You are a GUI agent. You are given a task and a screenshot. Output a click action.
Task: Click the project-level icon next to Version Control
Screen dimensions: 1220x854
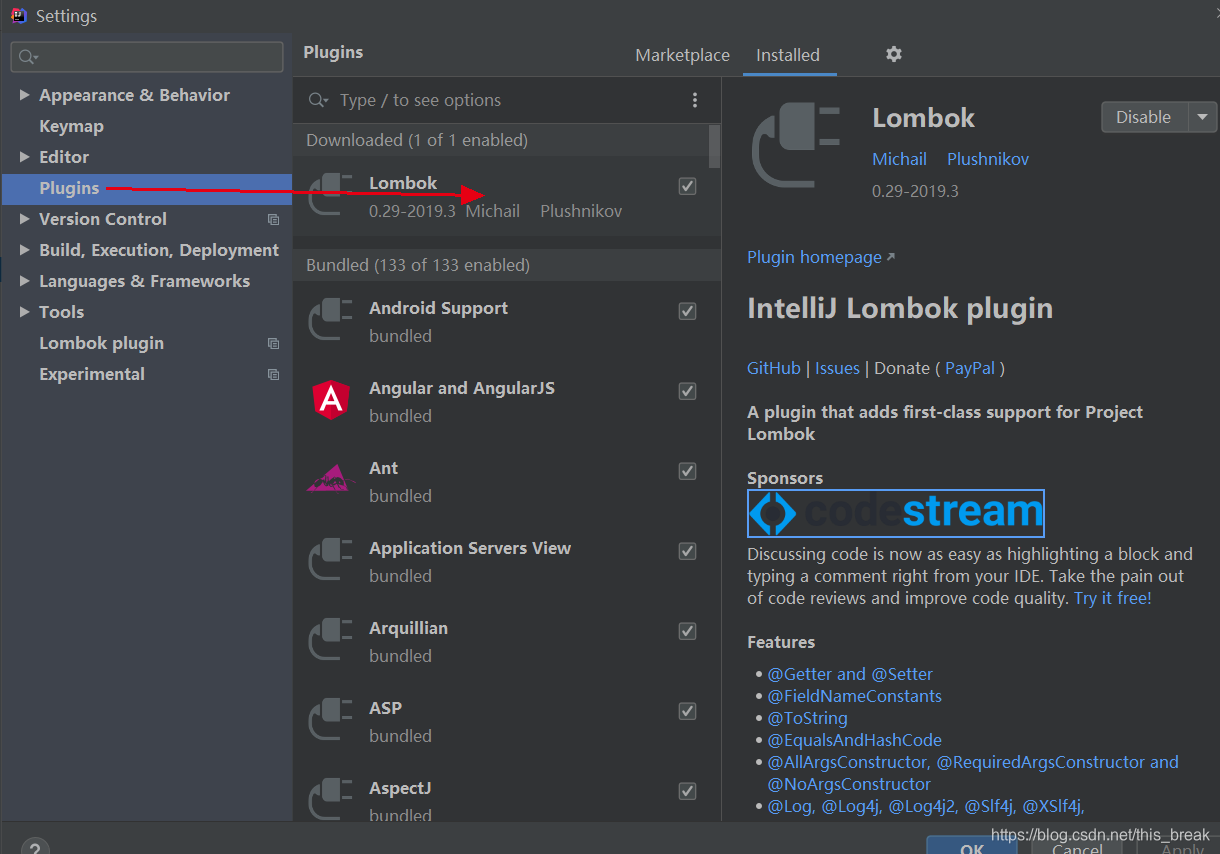tap(273, 219)
